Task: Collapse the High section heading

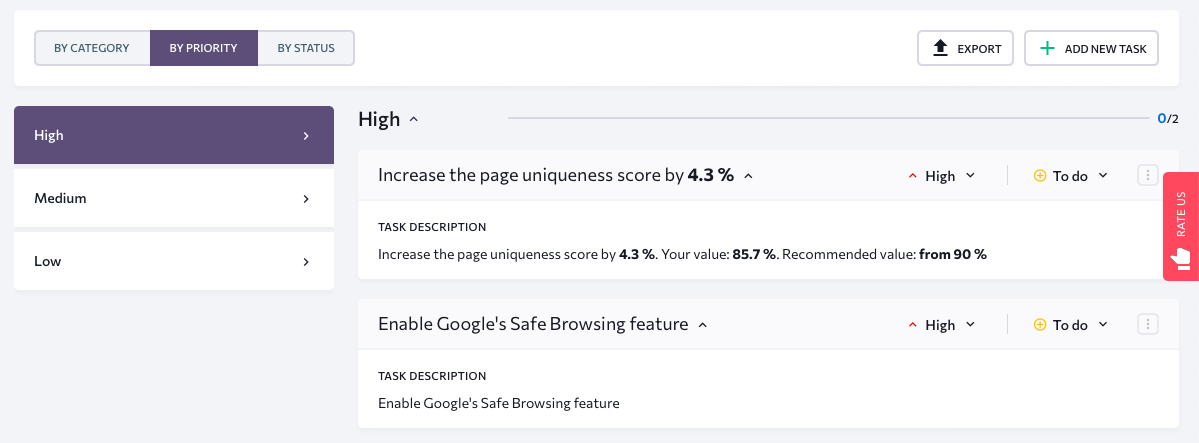Action: click(414, 119)
